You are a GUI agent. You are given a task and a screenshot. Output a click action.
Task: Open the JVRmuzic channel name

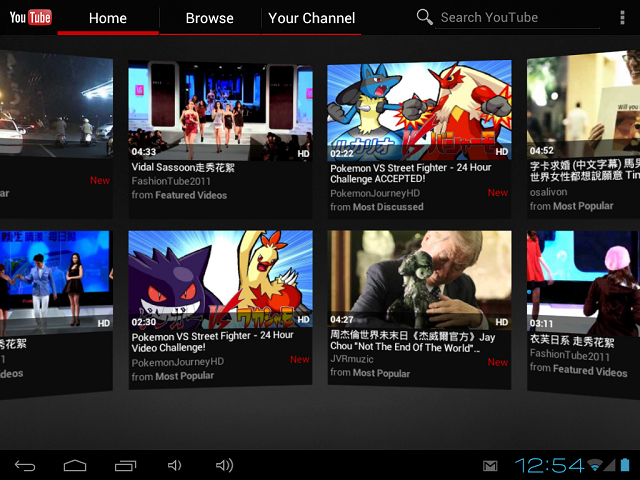(352, 359)
